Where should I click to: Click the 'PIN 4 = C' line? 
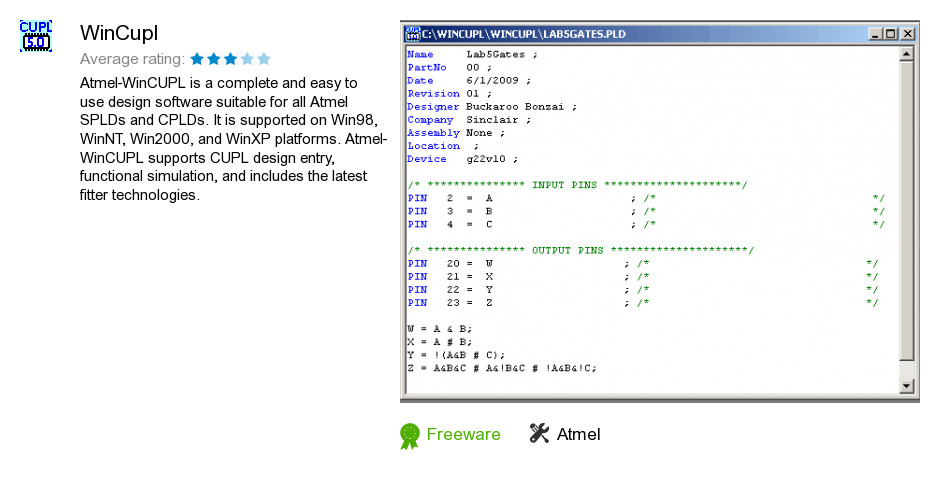coord(646,225)
